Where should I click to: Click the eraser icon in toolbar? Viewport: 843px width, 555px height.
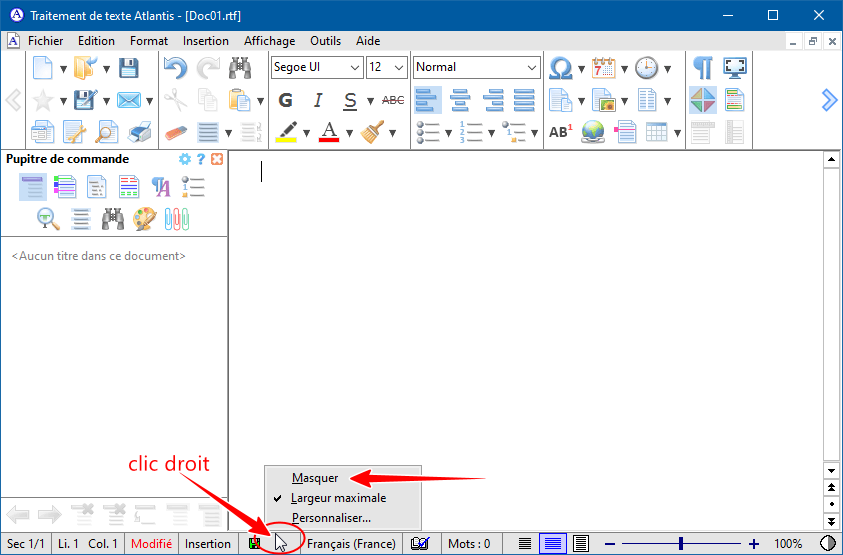point(176,132)
